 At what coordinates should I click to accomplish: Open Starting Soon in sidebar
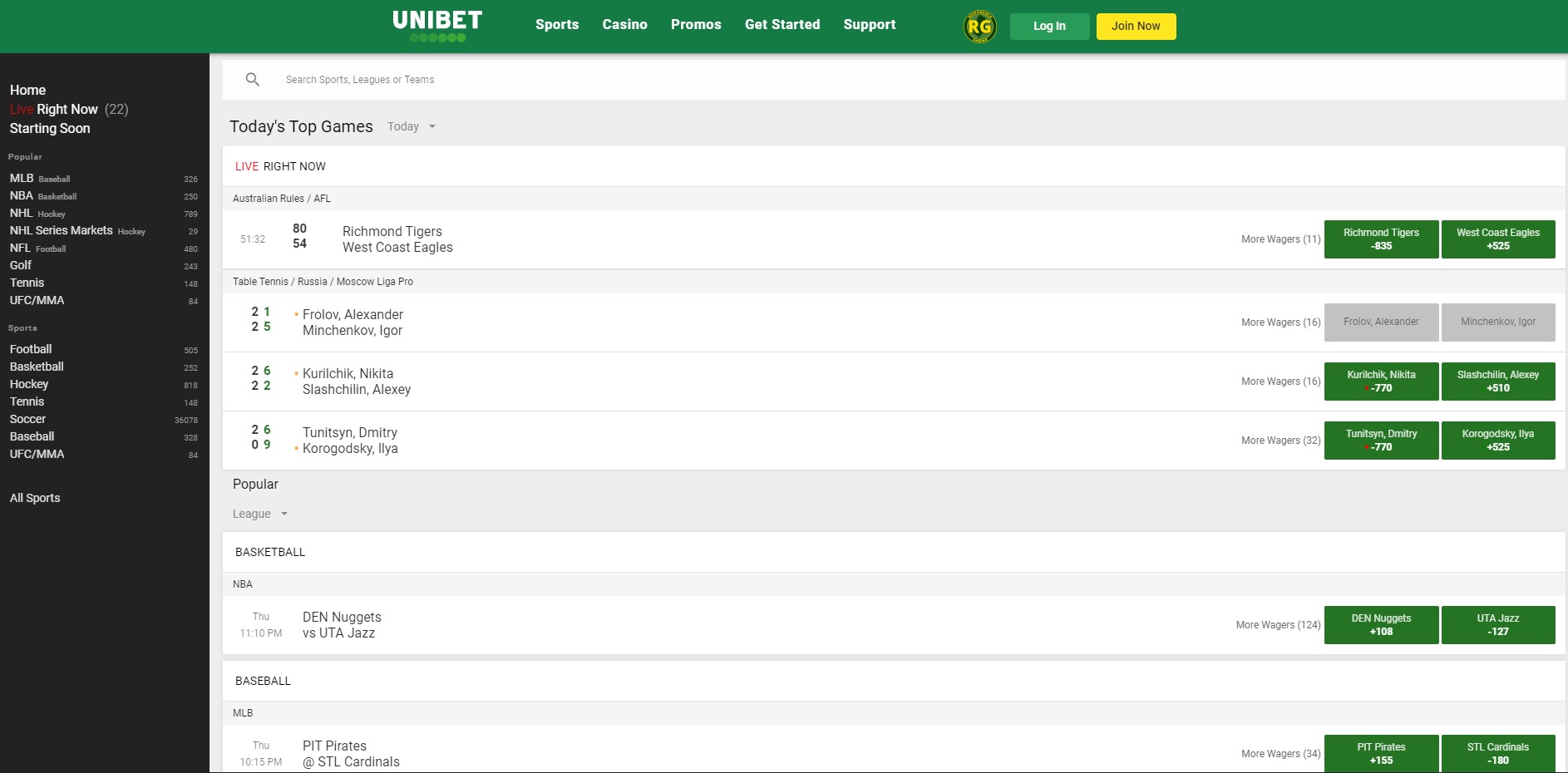coord(50,128)
